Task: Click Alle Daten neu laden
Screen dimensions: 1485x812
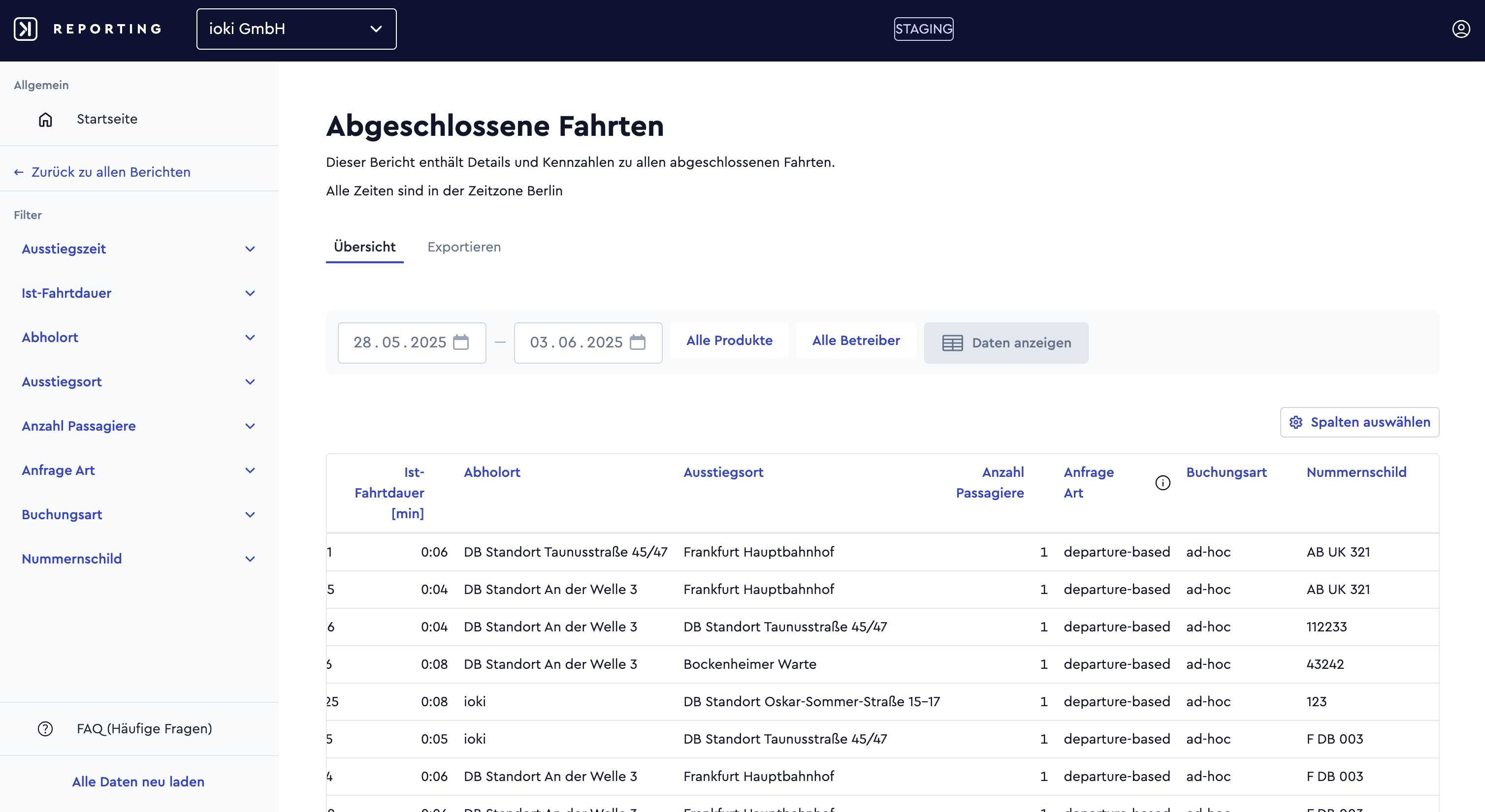Action: pyautogui.click(x=138, y=782)
